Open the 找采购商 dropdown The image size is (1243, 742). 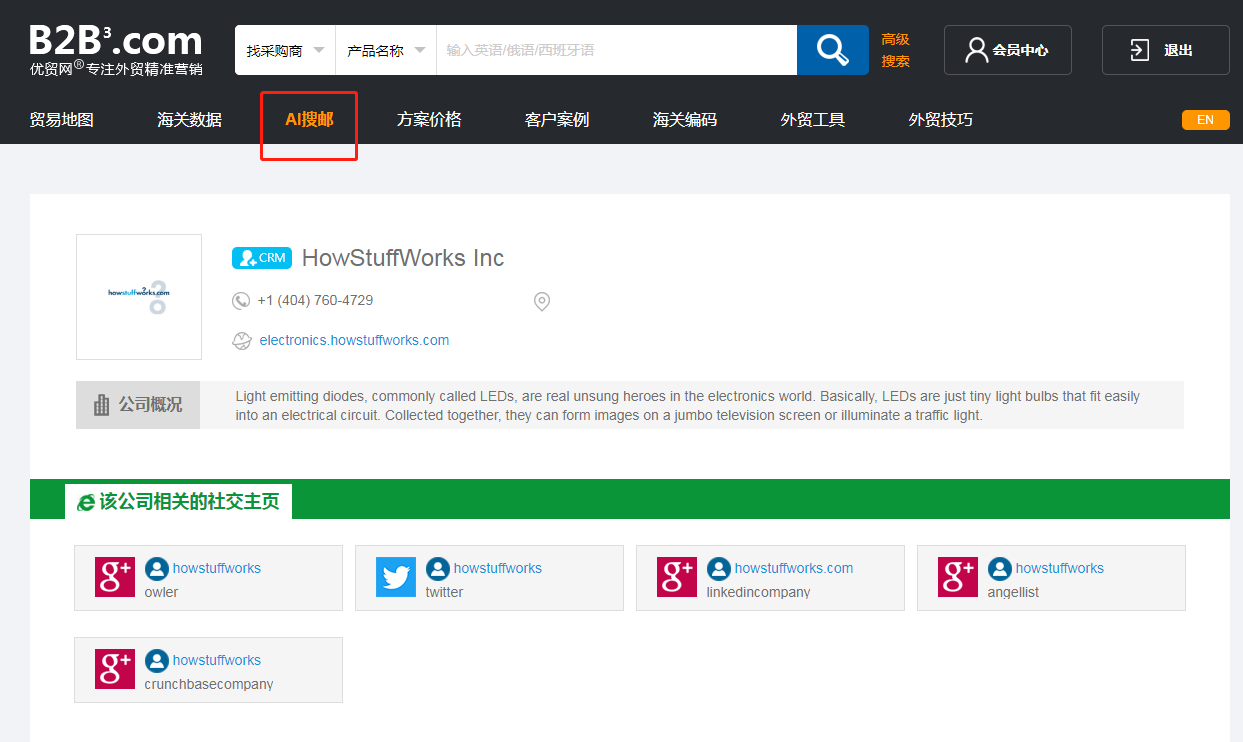pyautogui.click(x=285, y=50)
